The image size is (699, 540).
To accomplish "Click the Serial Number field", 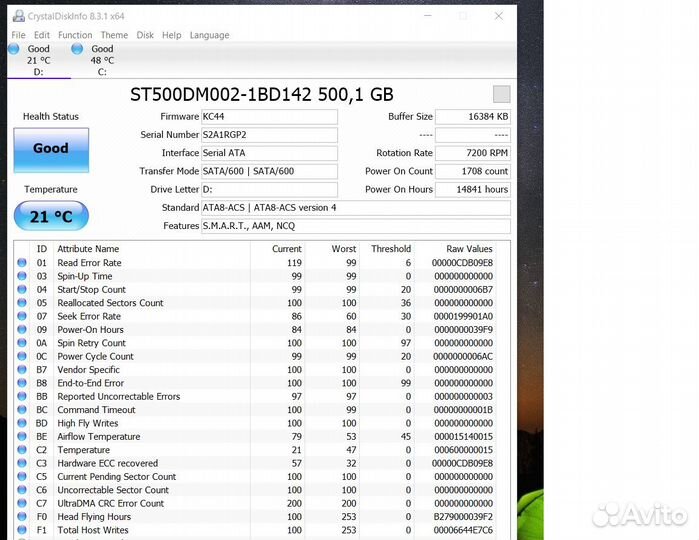I will [x=269, y=135].
